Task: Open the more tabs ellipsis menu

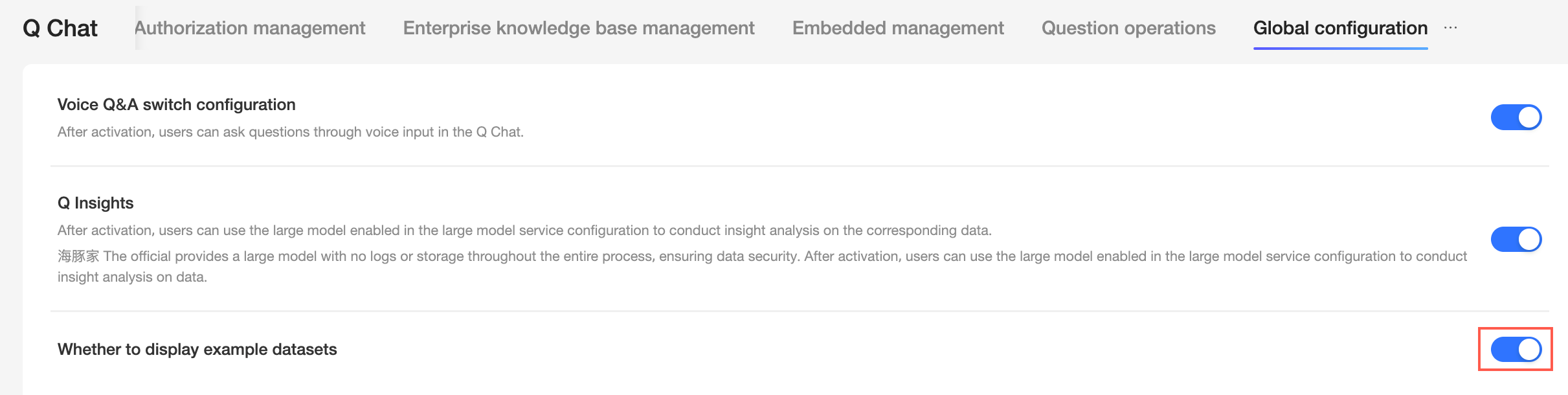Action: pos(1450,28)
